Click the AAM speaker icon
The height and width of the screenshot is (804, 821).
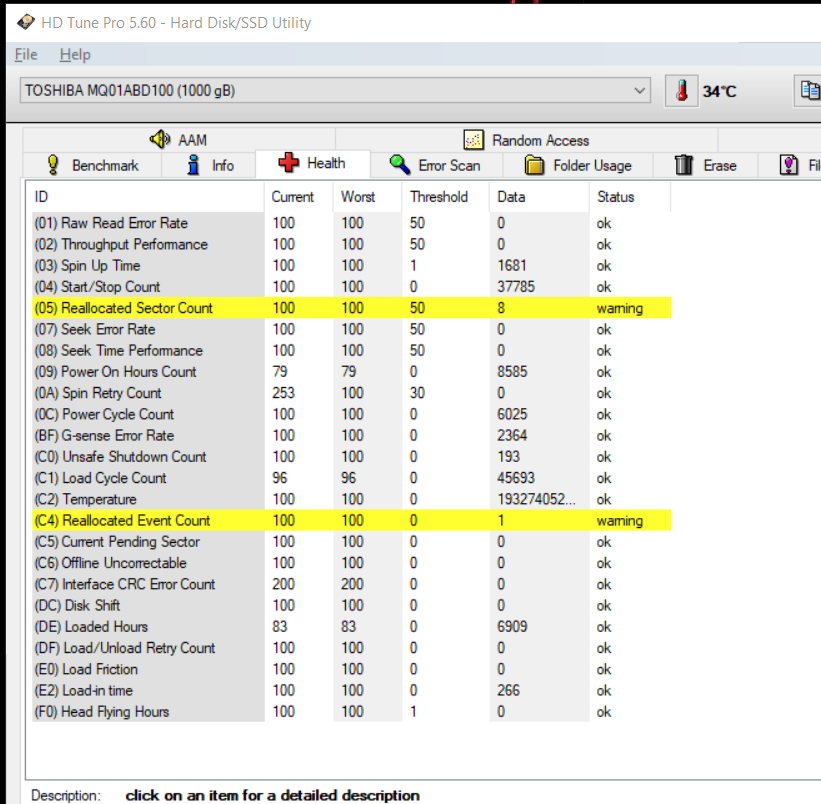(x=160, y=139)
